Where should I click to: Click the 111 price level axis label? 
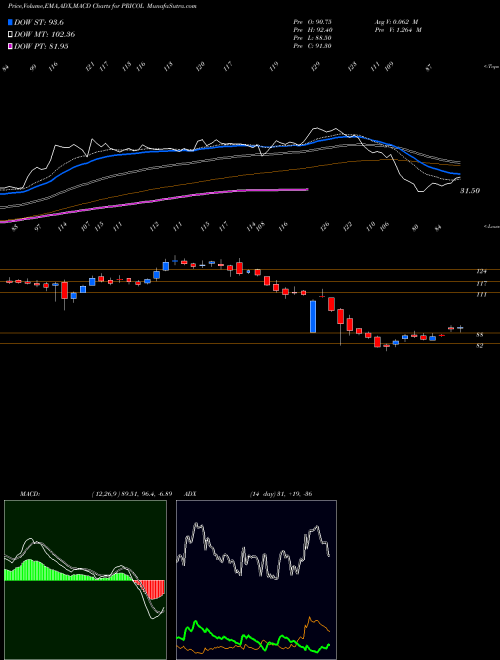[x=481, y=295]
